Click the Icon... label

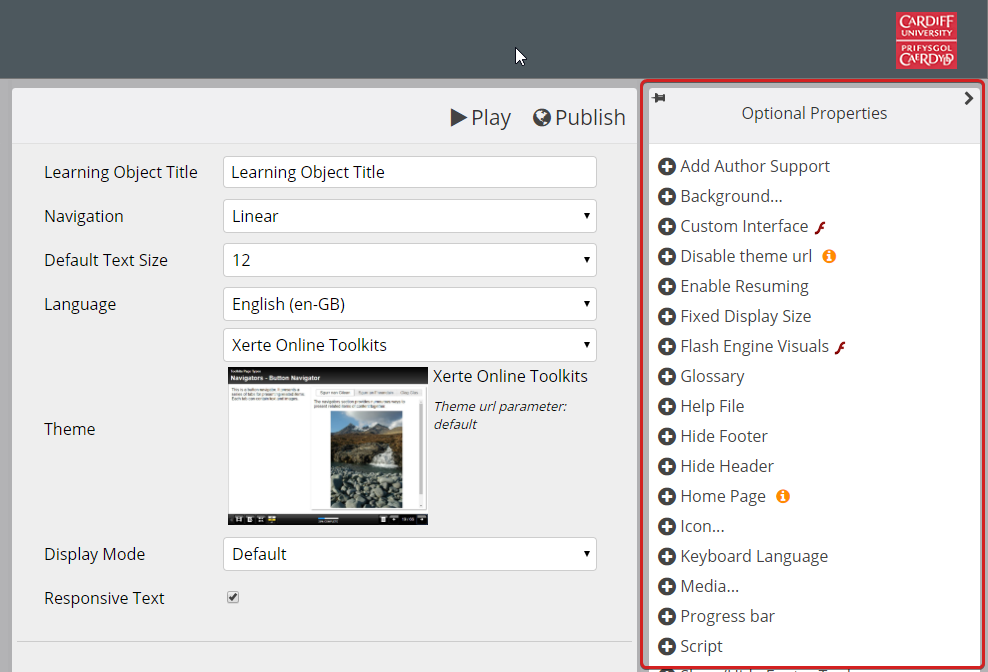point(703,526)
